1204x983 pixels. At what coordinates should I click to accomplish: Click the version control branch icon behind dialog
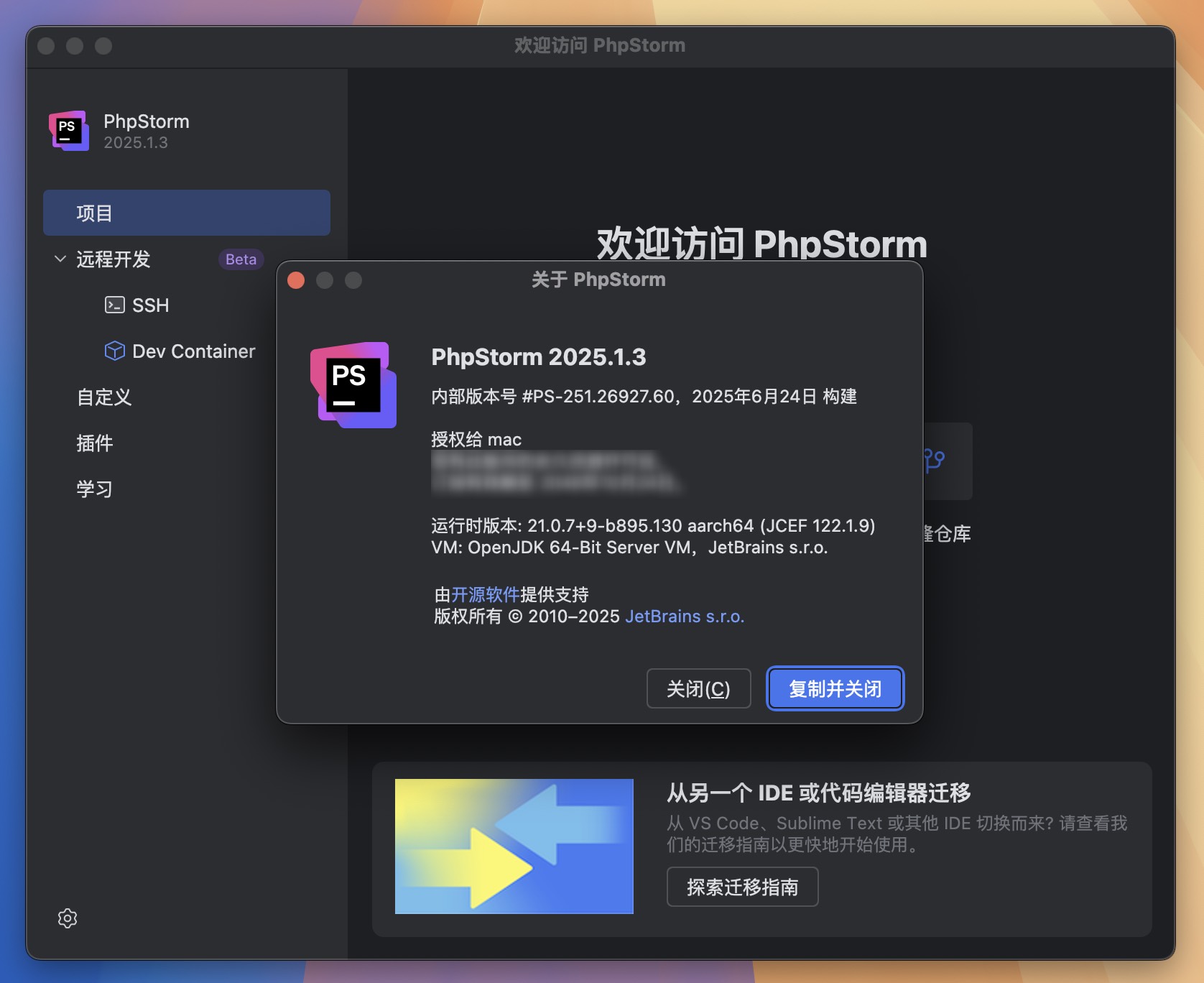click(935, 460)
